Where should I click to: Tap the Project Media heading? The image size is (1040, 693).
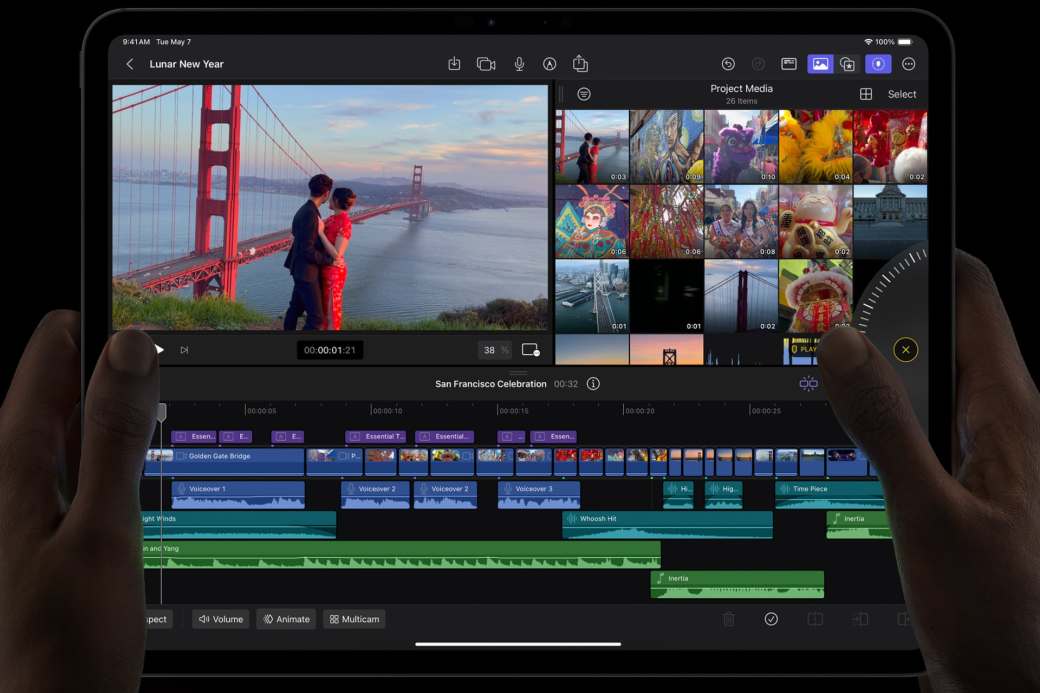(742, 88)
